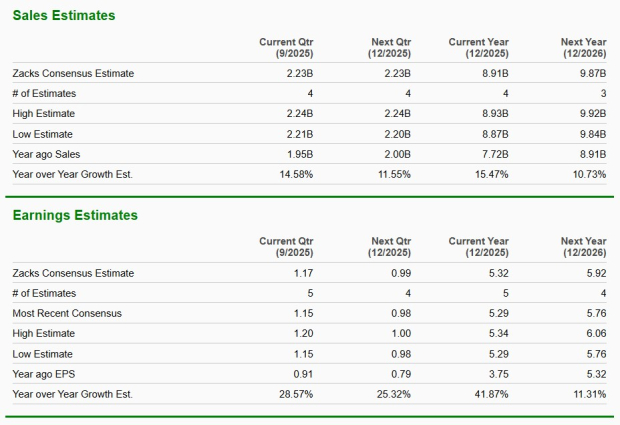Select Next Year (12/2026) header in Sales table
Viewport: 620px width, 425px height.
tap(583, 47)
